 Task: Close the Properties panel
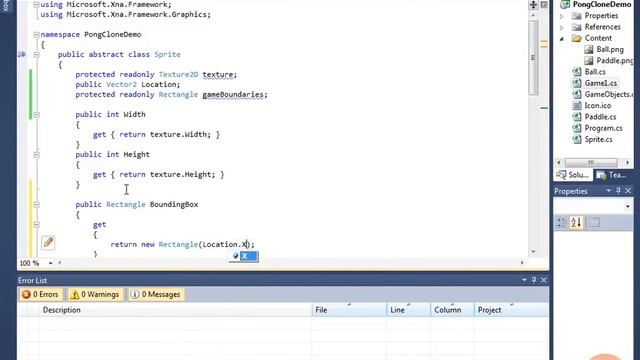tap(628, 191)
